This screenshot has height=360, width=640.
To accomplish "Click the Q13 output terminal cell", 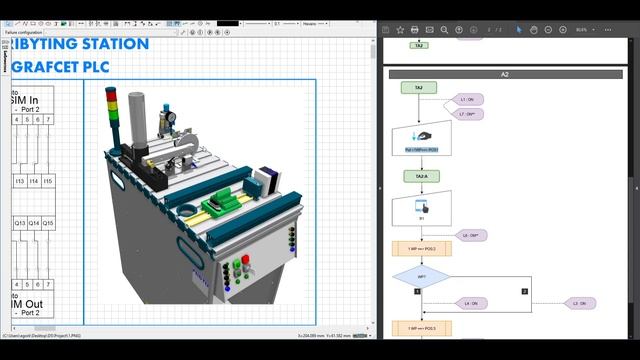I will [20, 223].
